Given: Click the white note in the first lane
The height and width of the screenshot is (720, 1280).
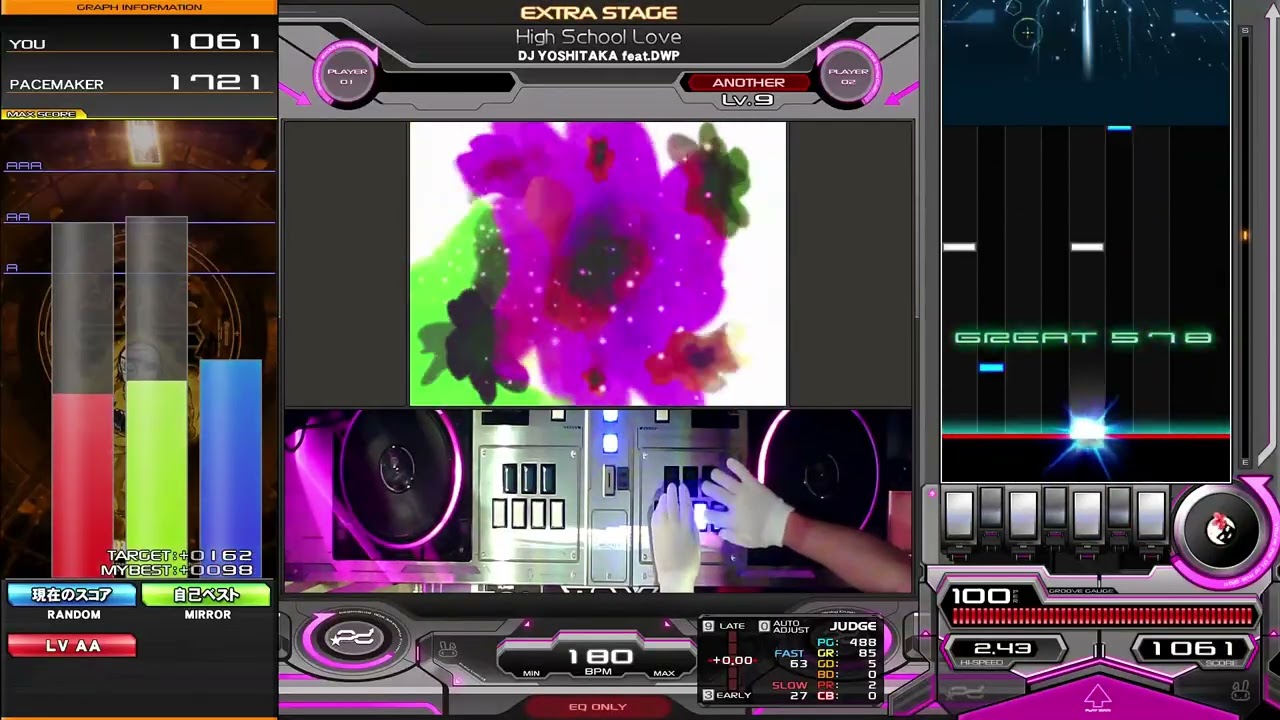Looking at the screenshot, I should point(959,247).
